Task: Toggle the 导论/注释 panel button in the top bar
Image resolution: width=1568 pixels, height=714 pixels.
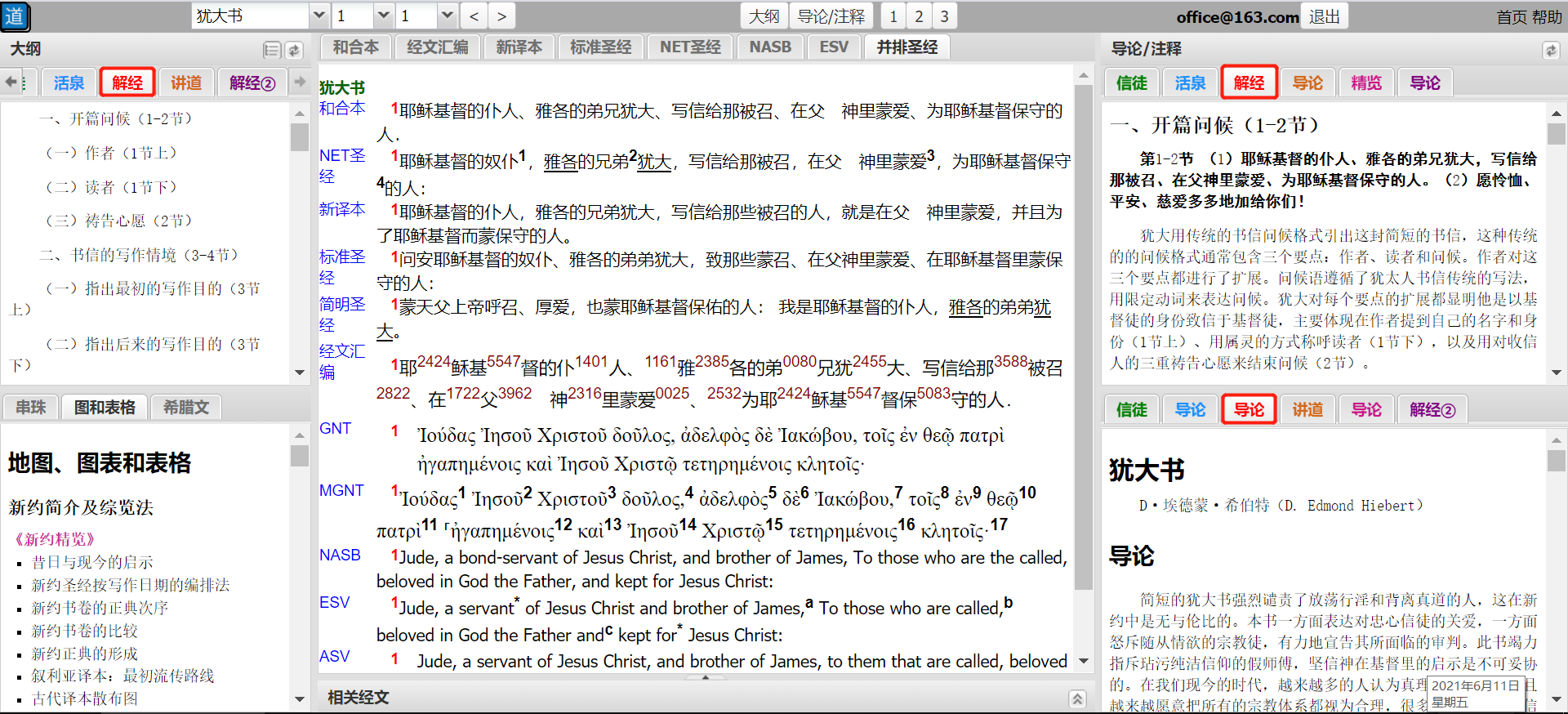Action: click(831, 16)
